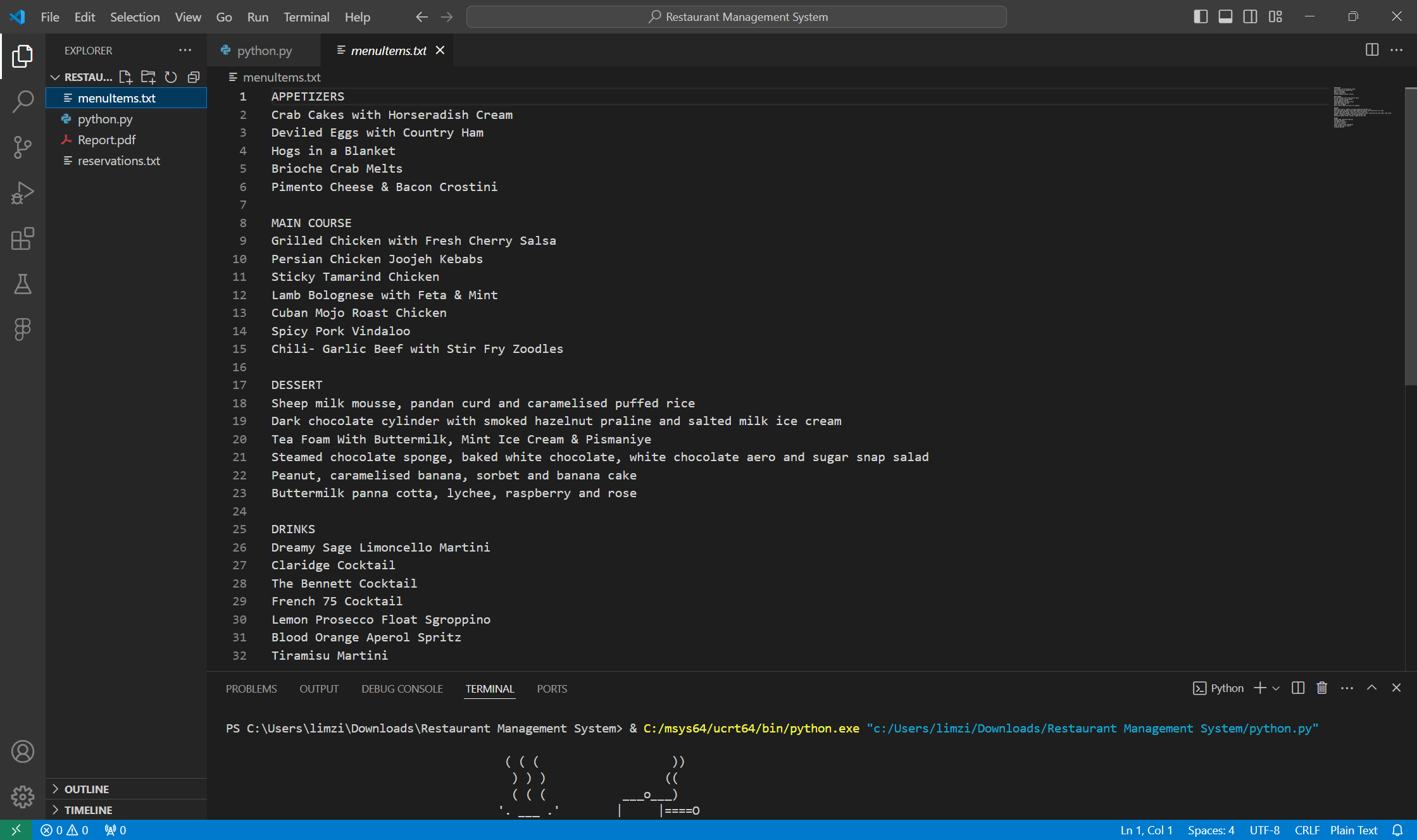Open the Terminal menu
Image resolution: width=1417 pixels, height=840 pixels.
[306, 17]
